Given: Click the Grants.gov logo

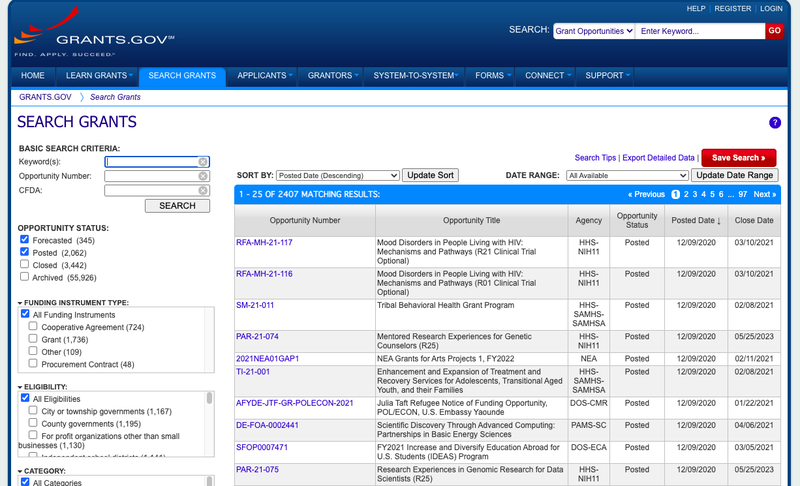Looking at the screenshot, I should (x=94, y=32).
